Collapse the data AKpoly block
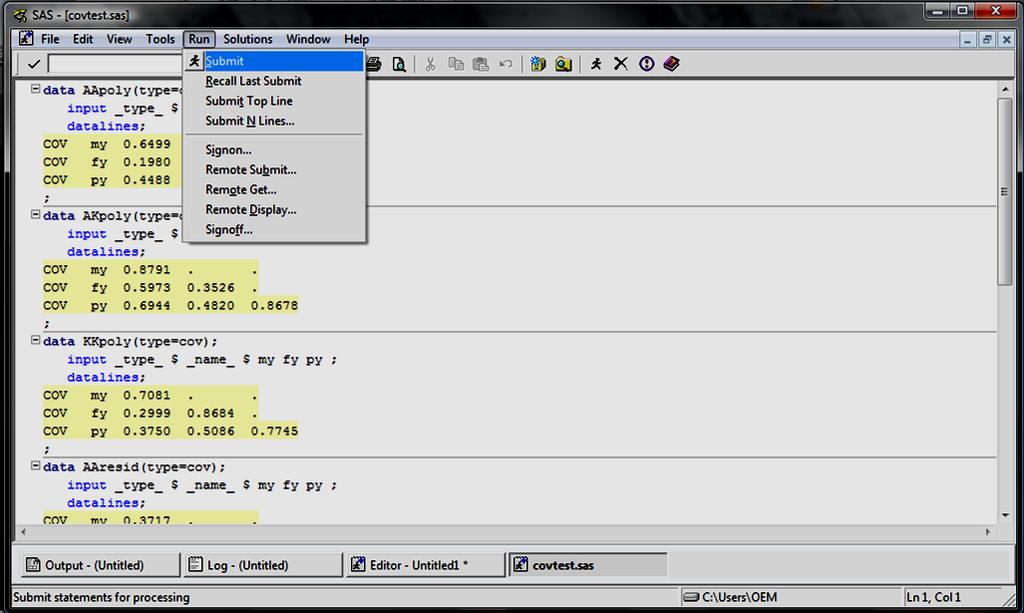1024x613 pixels. point(35,214)
